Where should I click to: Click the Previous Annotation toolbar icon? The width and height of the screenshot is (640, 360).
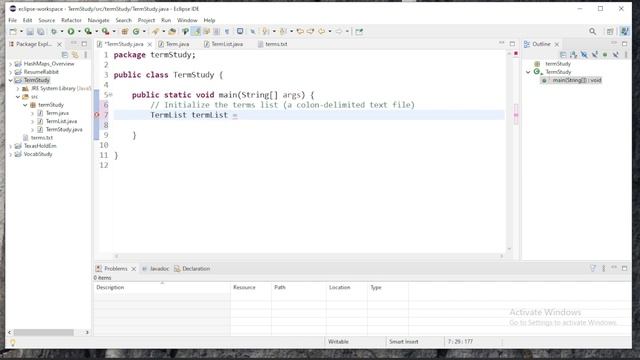283,31
